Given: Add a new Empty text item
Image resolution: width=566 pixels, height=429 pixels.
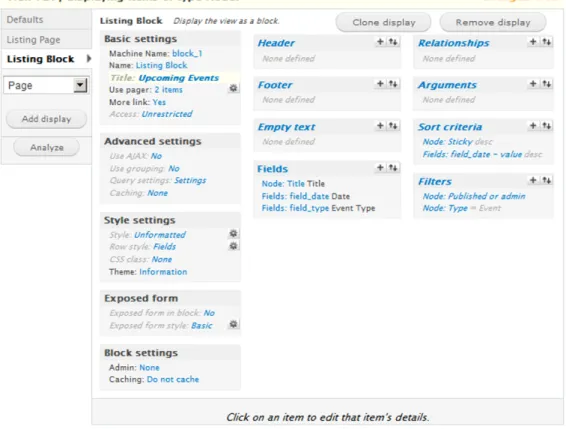Looking at the screenshot, I should click(x=380, y=126).
